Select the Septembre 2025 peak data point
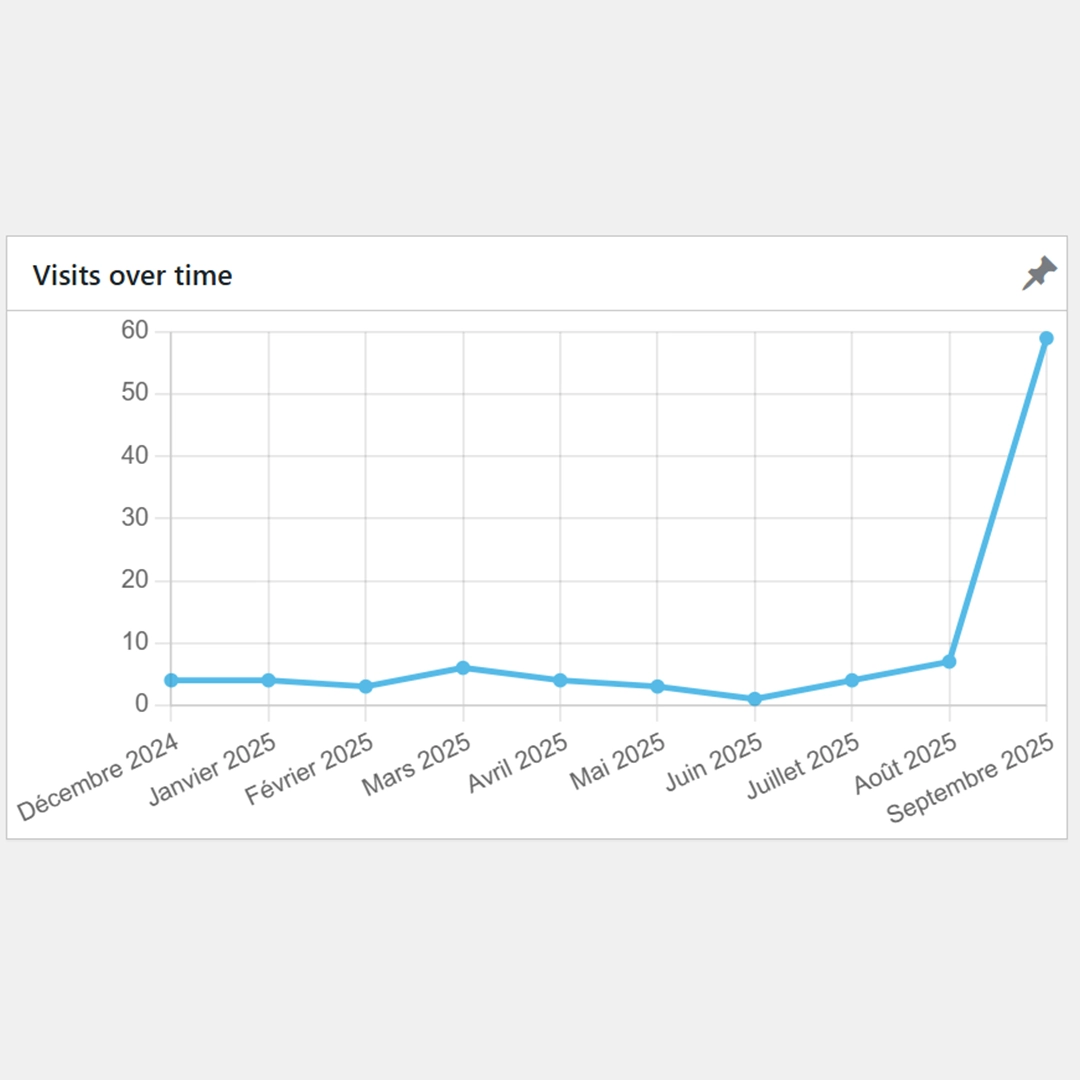This screenshot has height=1080, width=1080. tap(1046, 338)
